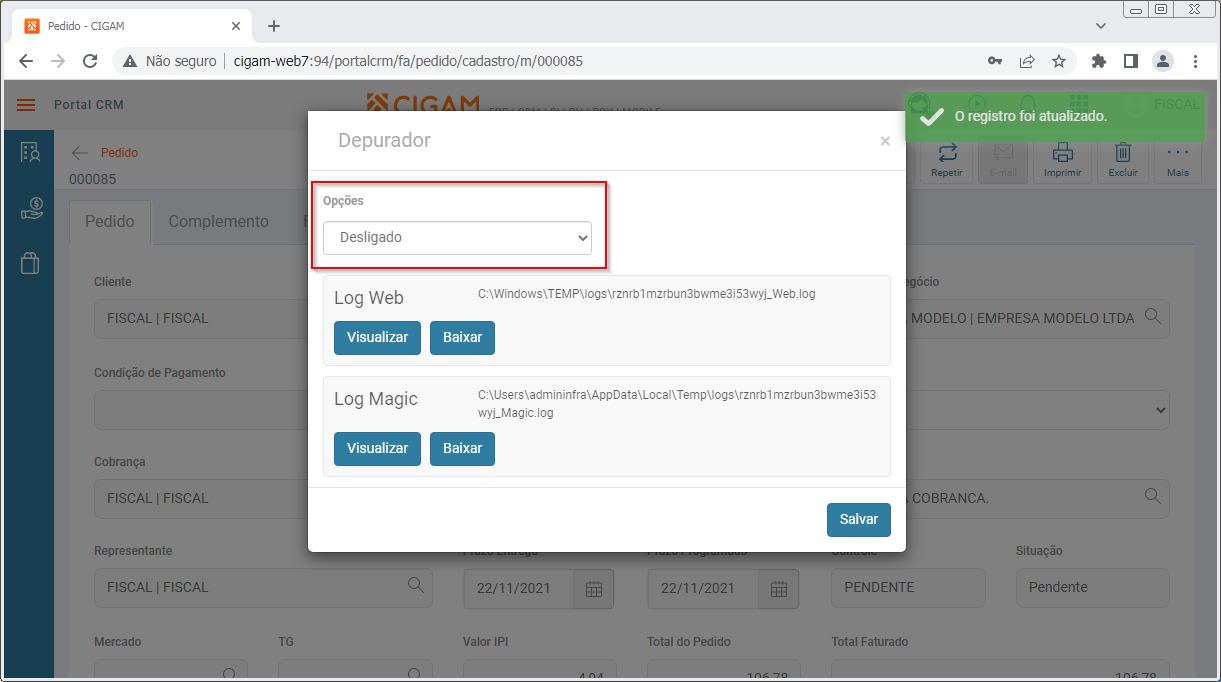
Task: Open the tab search chevron
Action: point(1101,26)
